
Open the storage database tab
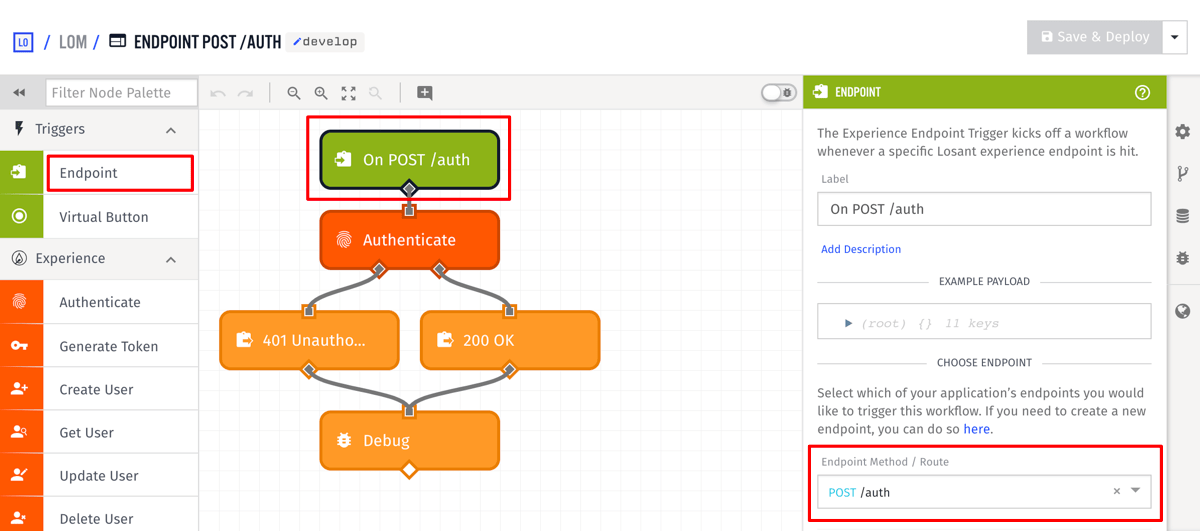1183,216
